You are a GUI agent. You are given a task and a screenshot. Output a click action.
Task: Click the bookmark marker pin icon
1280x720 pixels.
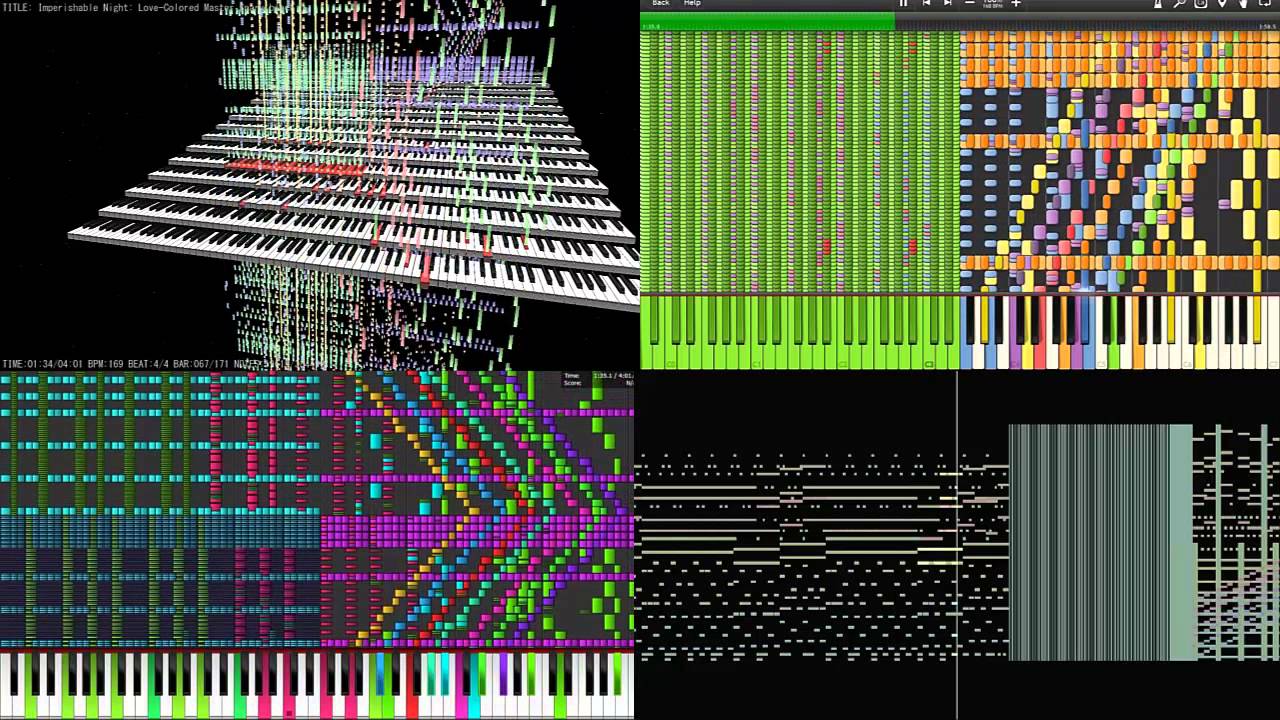coord(1222,4)
